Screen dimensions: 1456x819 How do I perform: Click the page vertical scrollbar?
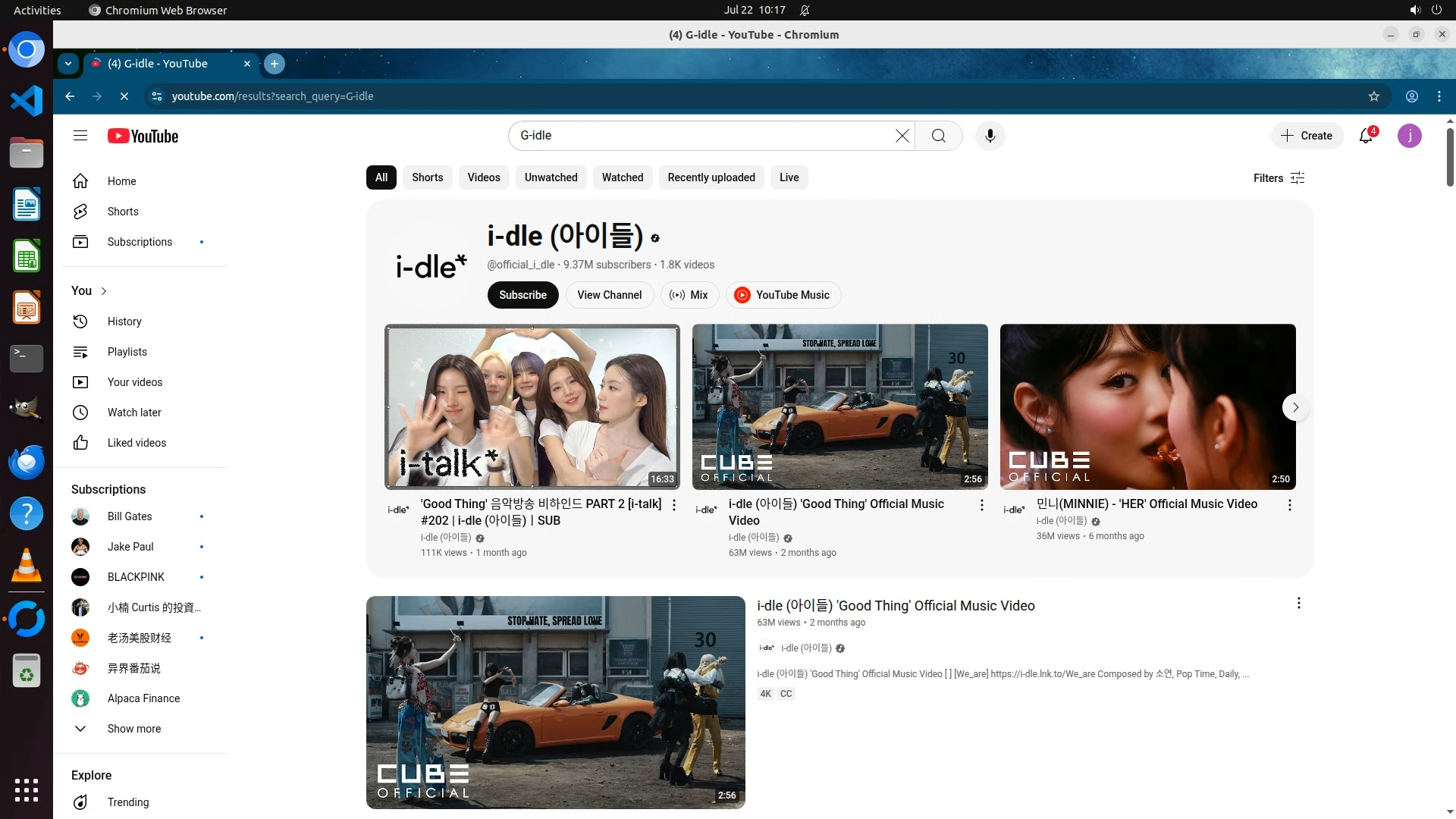[1449, 158]
